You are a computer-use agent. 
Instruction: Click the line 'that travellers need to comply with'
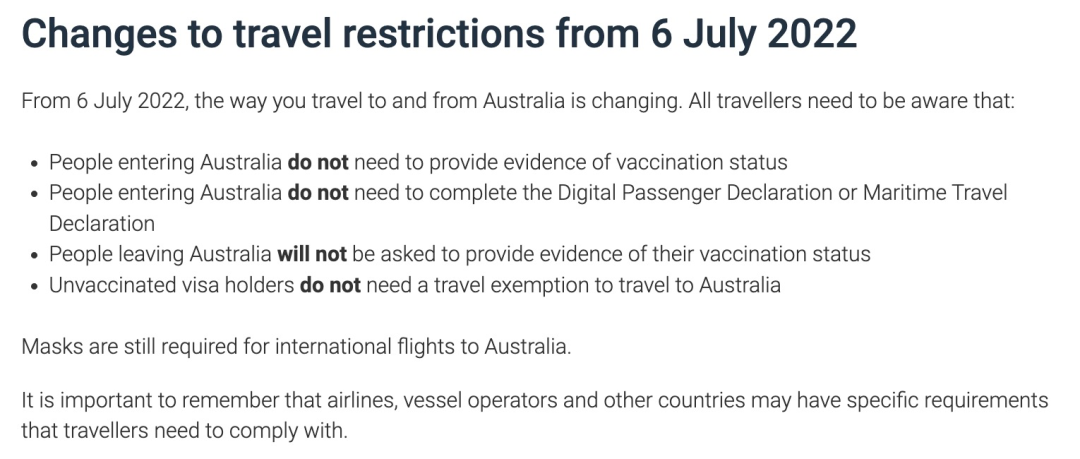pyautogui.click(x=185, y=431)
